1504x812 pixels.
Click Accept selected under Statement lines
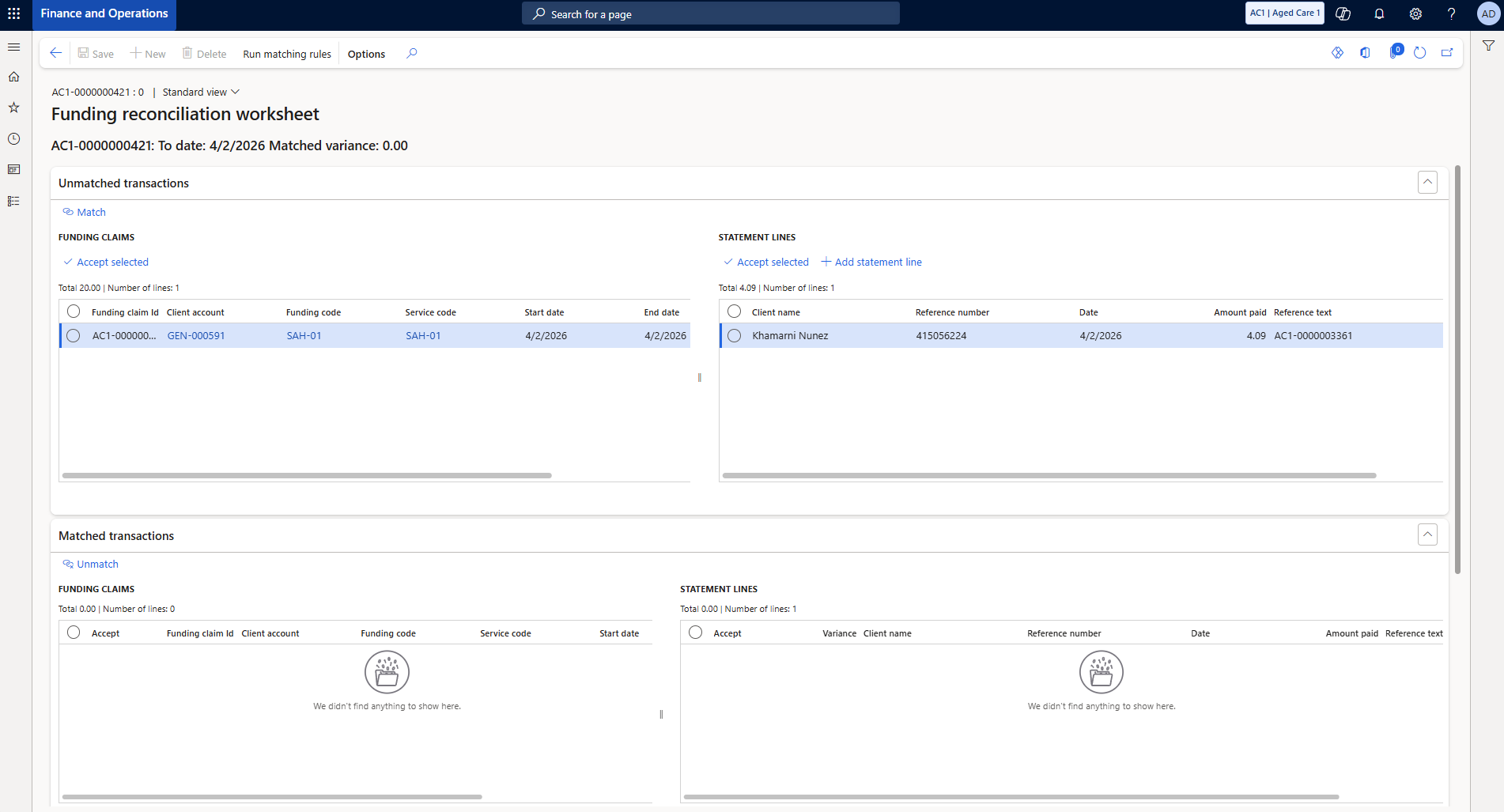click(765, 262)
